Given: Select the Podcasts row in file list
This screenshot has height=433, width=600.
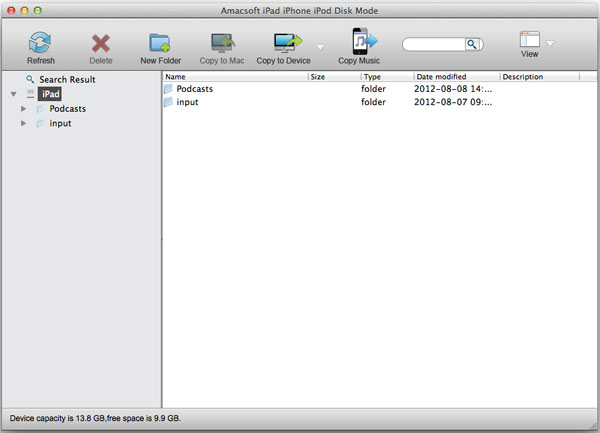Looking at the screenshot, I should coord(379,89).
